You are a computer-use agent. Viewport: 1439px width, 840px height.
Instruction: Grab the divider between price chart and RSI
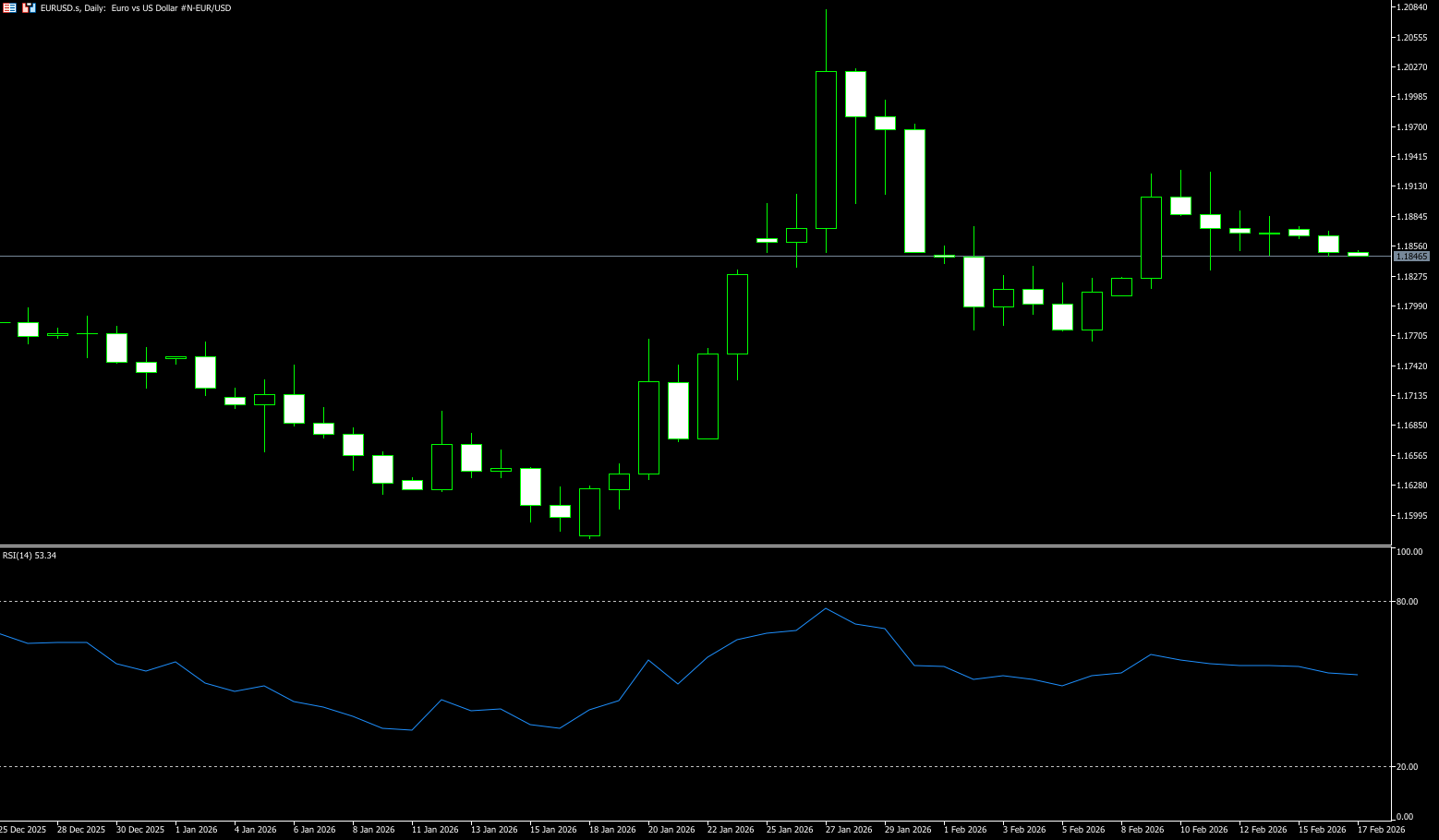[x=693, y=546]
